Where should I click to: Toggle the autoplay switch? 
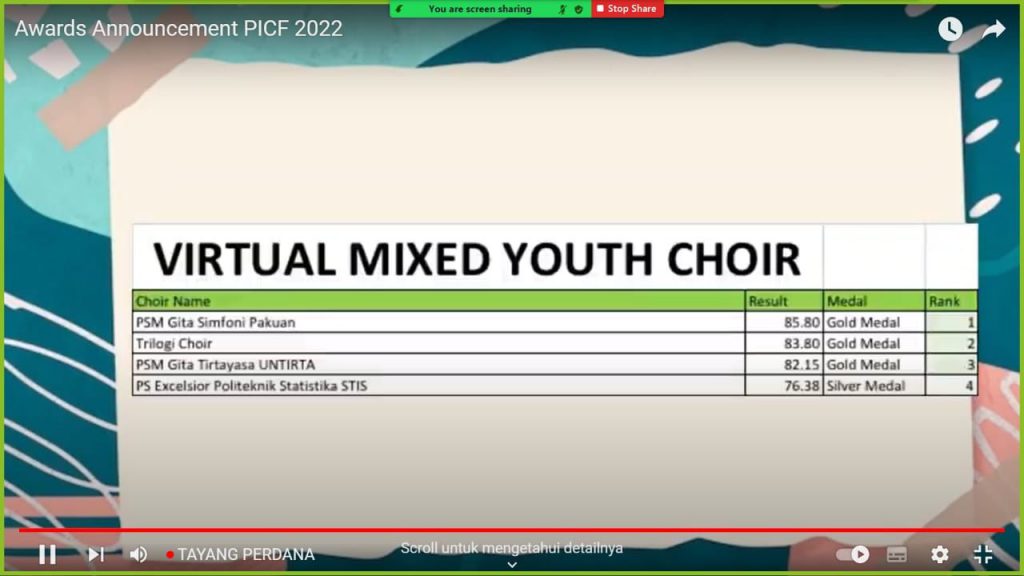pyautogui.click(x=853, y=554)
